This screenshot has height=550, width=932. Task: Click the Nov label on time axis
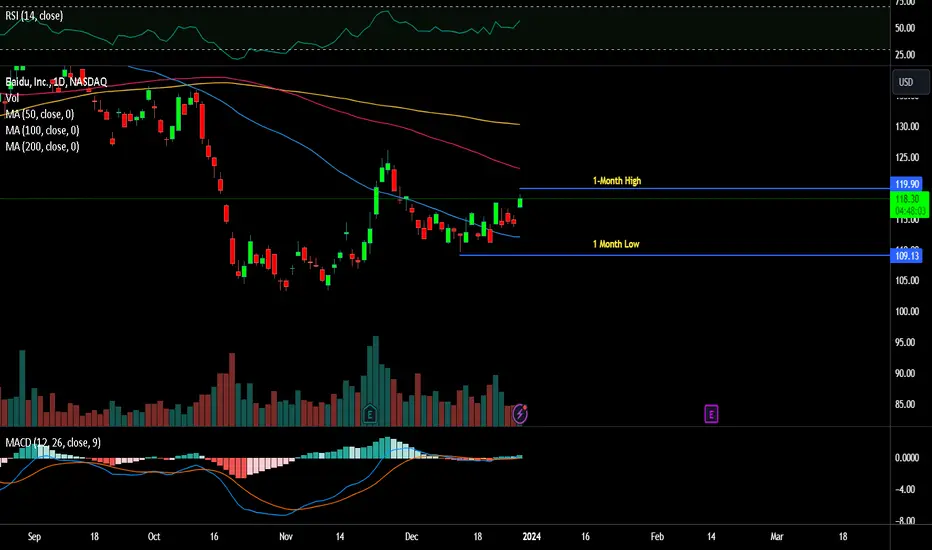coord(286,536)
